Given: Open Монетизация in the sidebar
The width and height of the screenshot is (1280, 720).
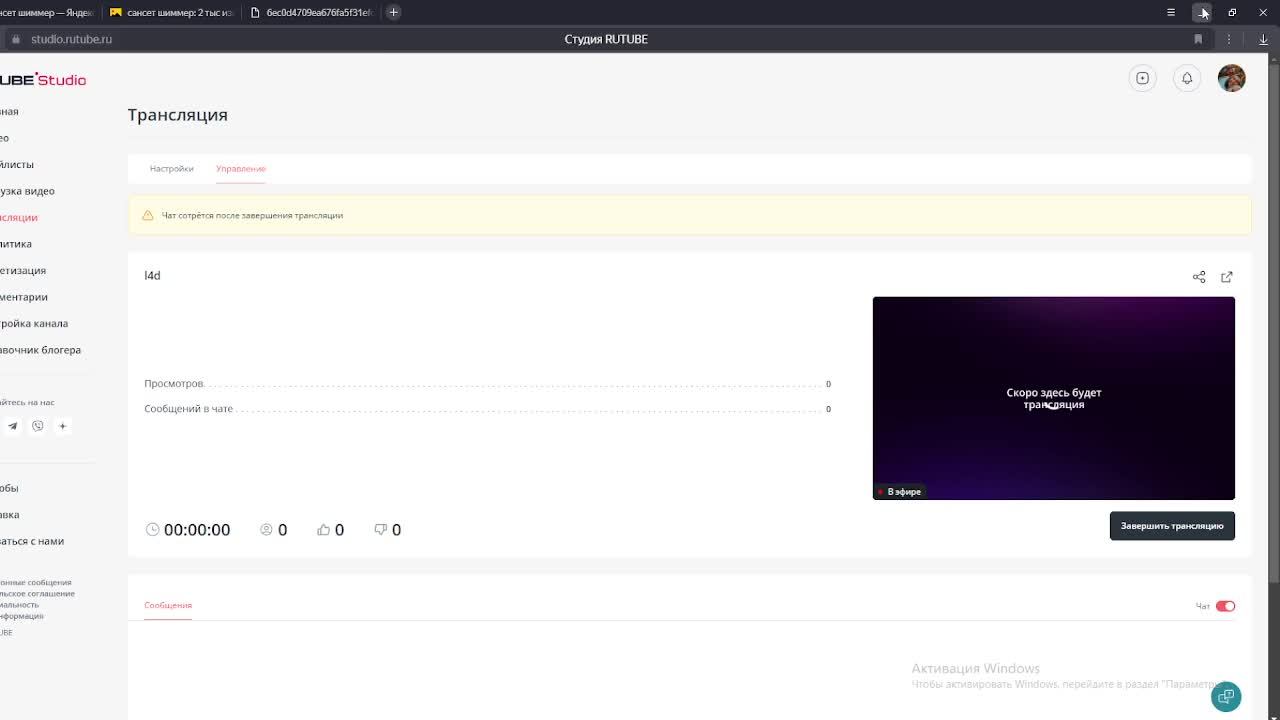Looking at the screenshot, I should [x=23, y=270].
